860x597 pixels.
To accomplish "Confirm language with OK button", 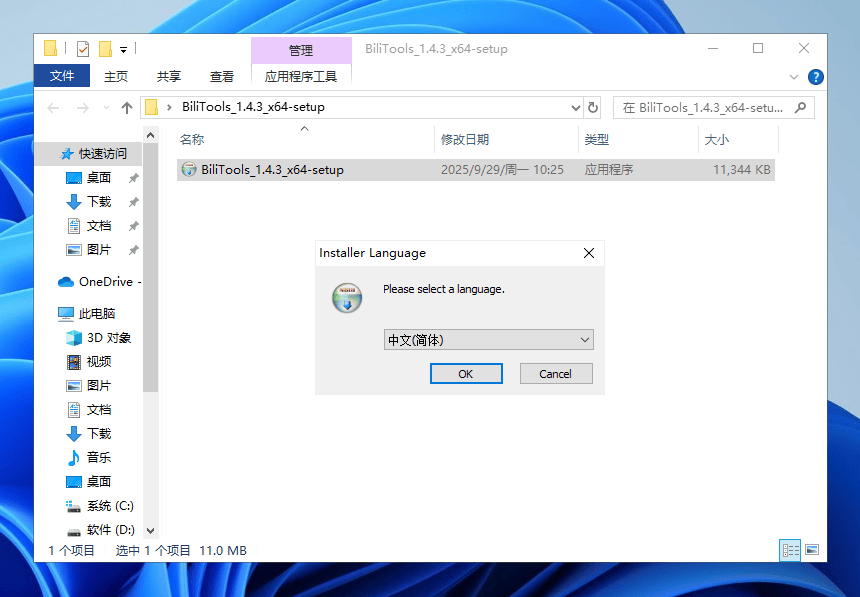I will click(466, 373).
